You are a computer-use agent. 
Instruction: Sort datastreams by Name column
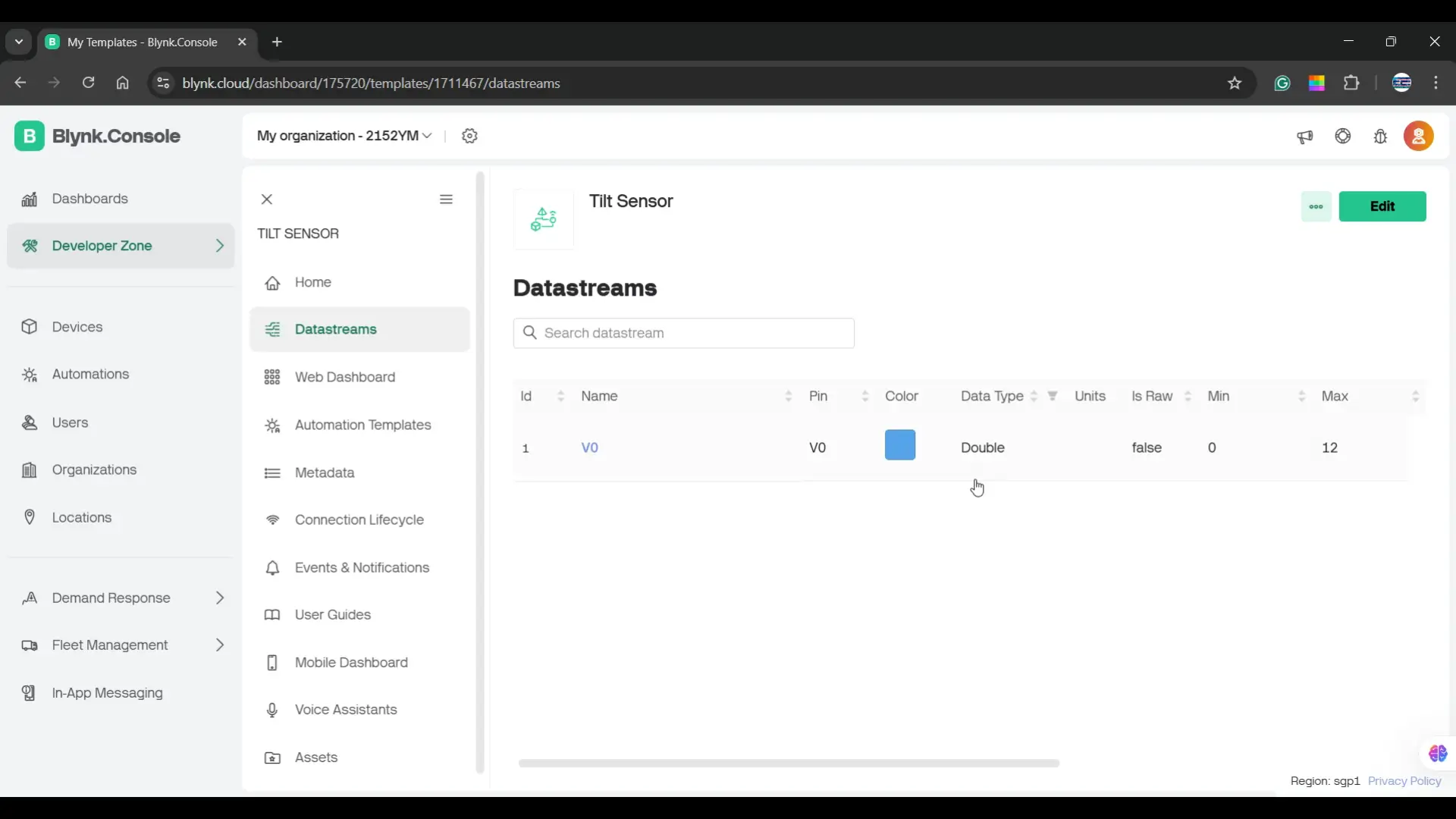(x=788, y=396)
